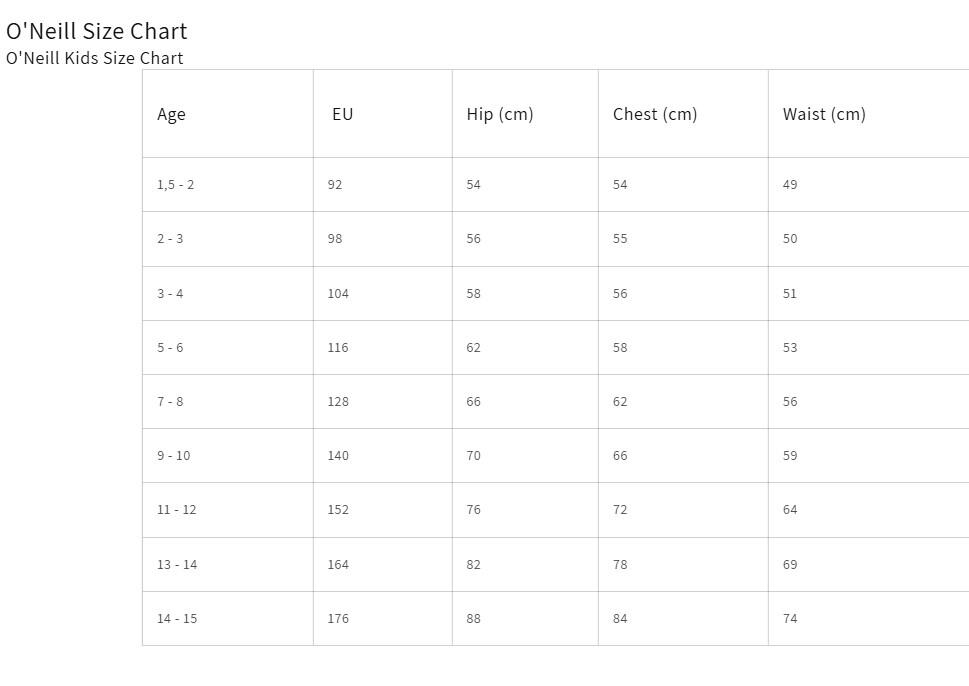
Task: Click the waist value 69 cell
Action: (x=869, y=564)
